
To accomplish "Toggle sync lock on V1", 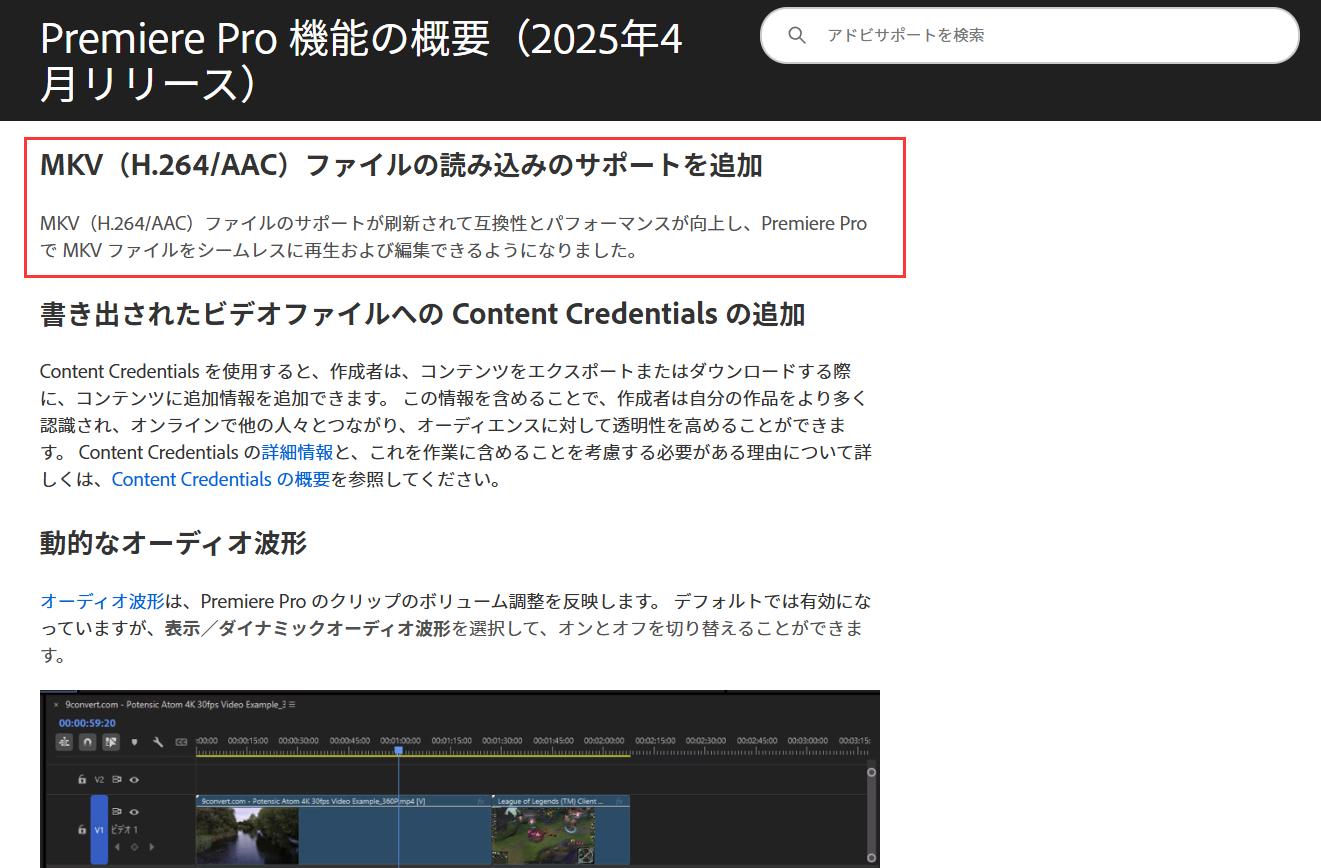I will pos(117,811).
